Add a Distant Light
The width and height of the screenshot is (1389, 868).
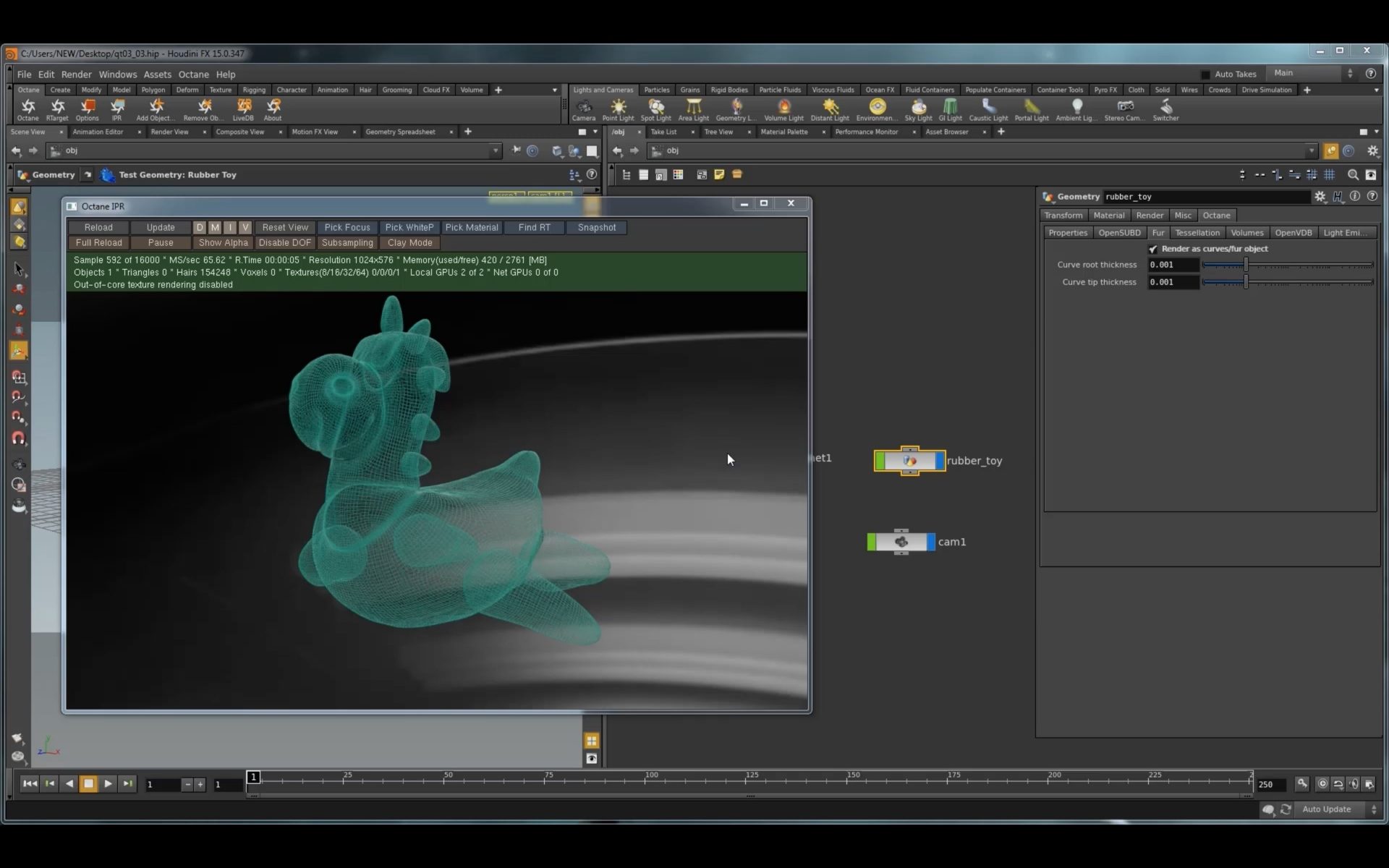pos(830,110)
